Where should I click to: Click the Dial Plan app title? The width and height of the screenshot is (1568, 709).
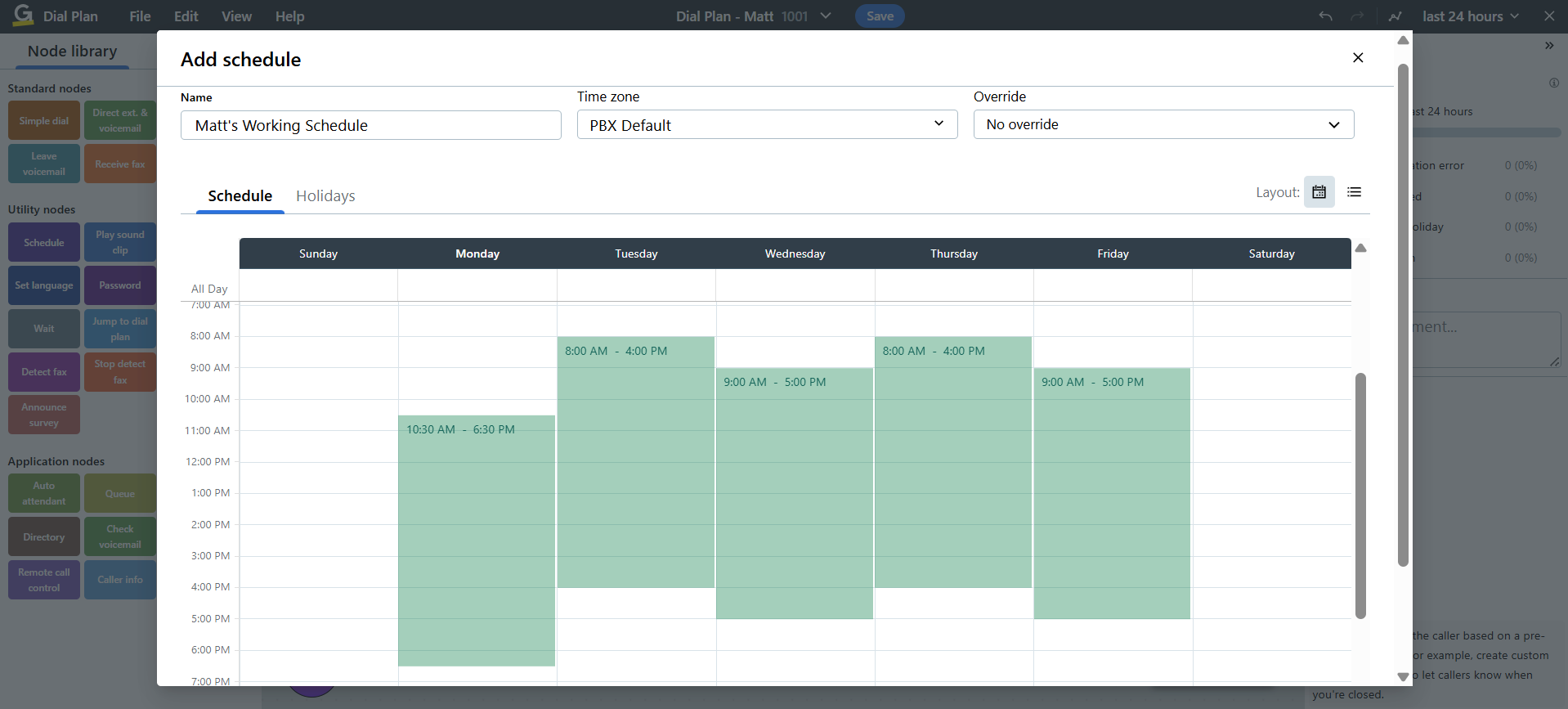pyautogui.click(x=70, y=16)
